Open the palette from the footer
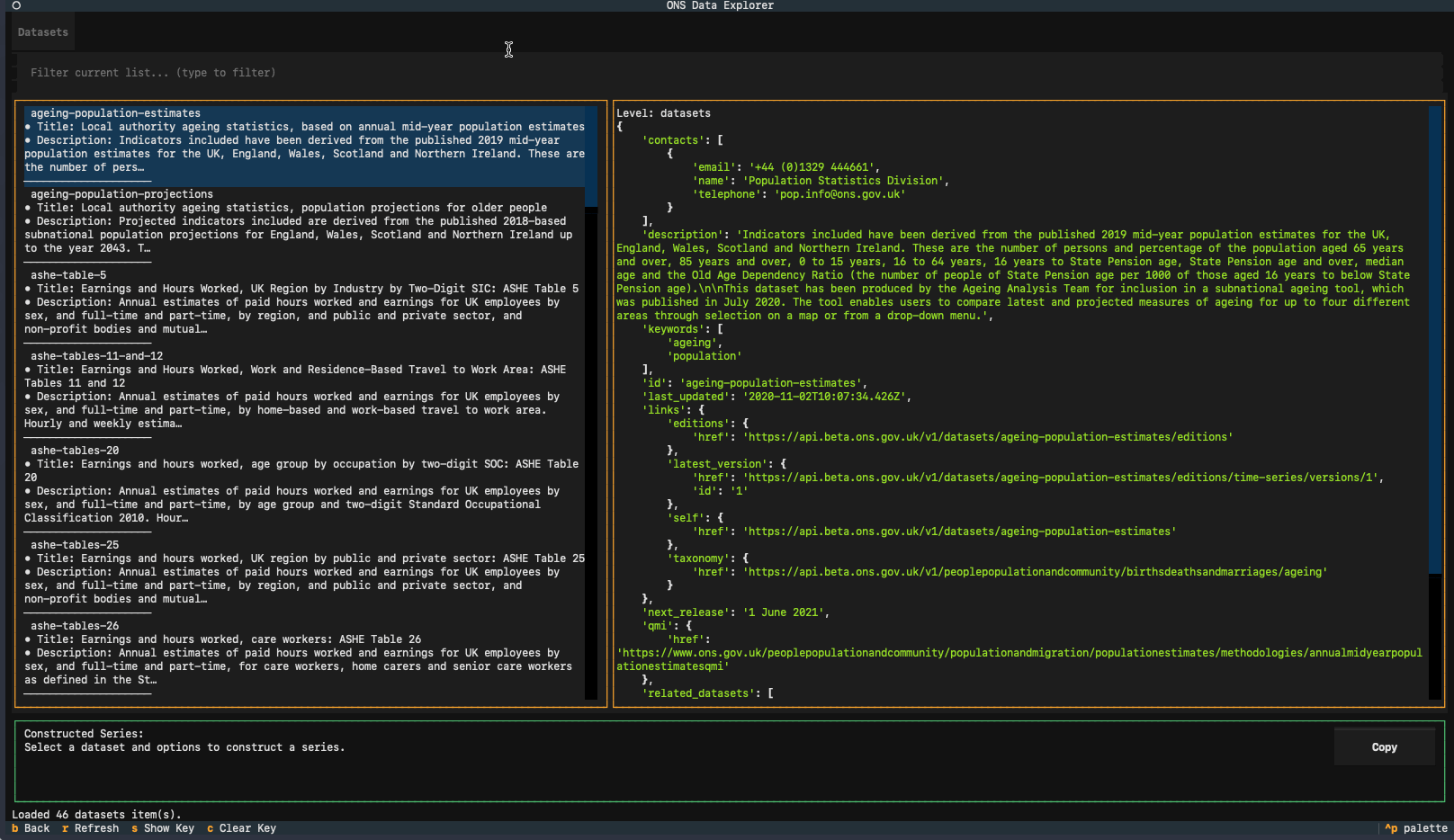Viewport: 1454px width, 840px height. click(x=1416, y=828)
